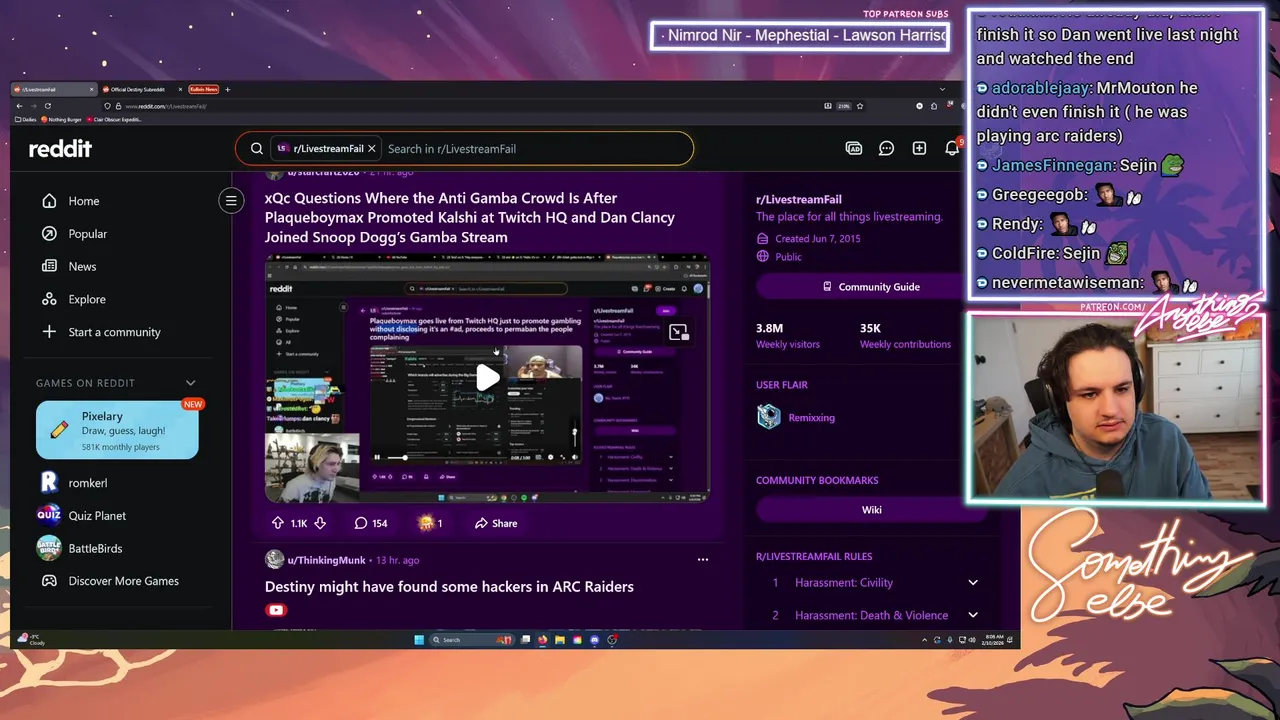
Task: Open the 154 comments on xQc post
Action: (371, 523)
